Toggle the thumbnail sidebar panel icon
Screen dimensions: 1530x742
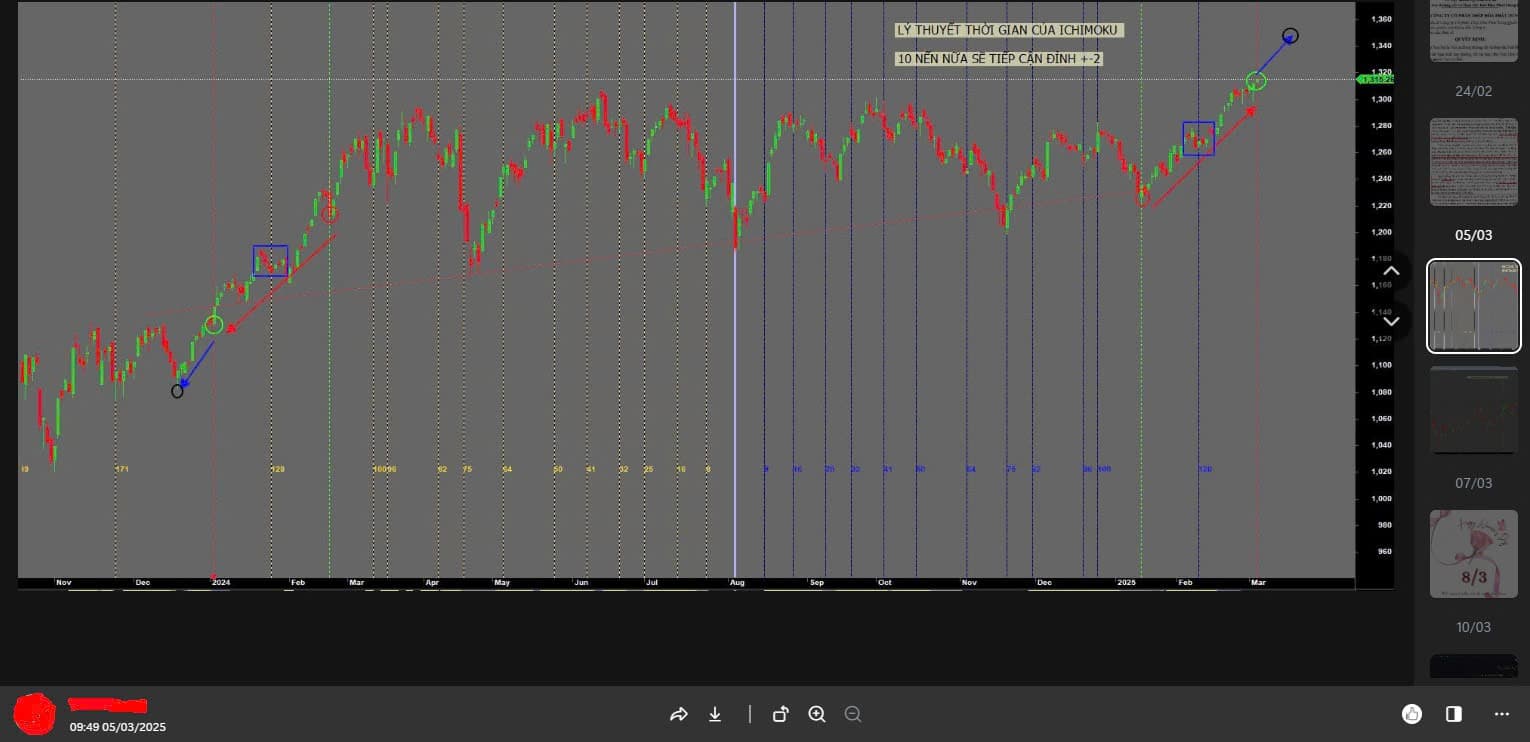click(1454, 714)
